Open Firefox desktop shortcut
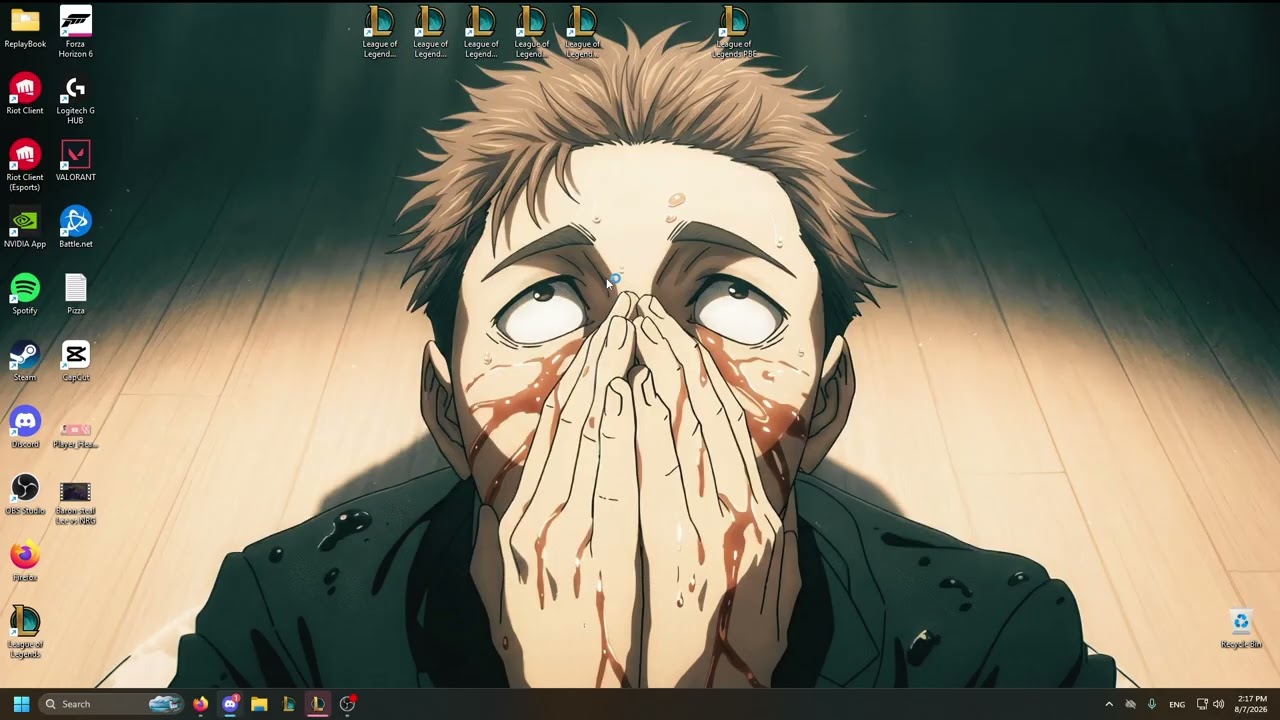The width and height of the screenshot is (1280, 720). pos(25,562)
